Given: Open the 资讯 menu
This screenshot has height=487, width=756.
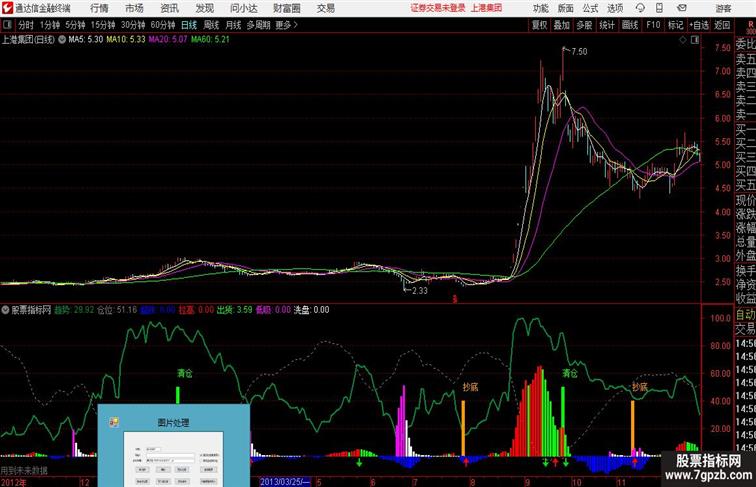Looking at the screenshot, I should pyautogui.click(x=169, y=8).
